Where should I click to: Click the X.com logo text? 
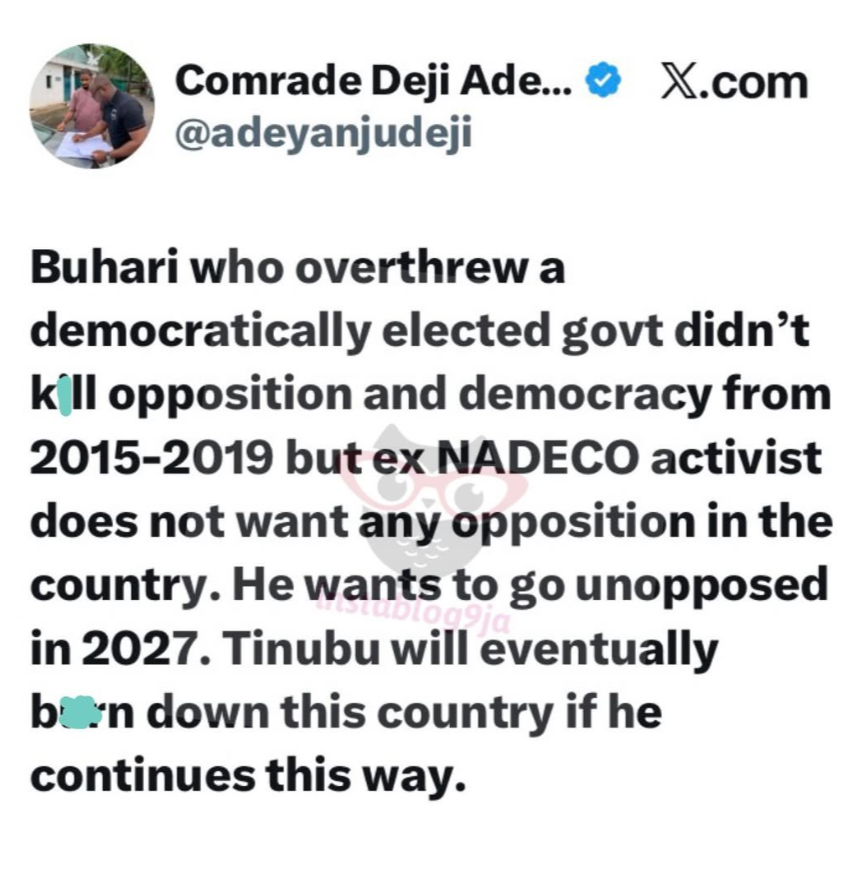coord(733,81)
